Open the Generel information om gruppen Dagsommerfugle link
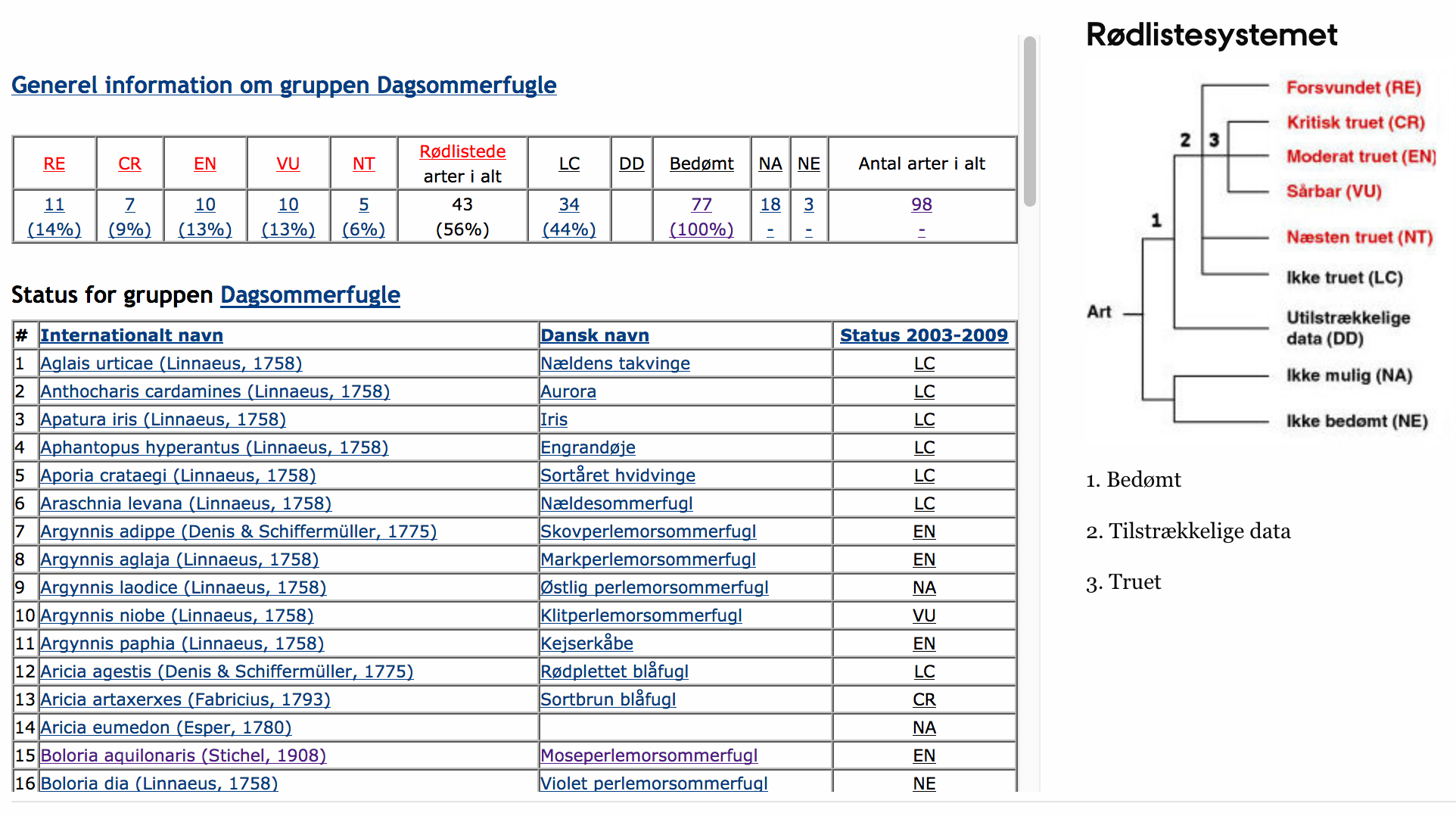The width and height of the screenshot is (1456, 816). coord(284,86)
